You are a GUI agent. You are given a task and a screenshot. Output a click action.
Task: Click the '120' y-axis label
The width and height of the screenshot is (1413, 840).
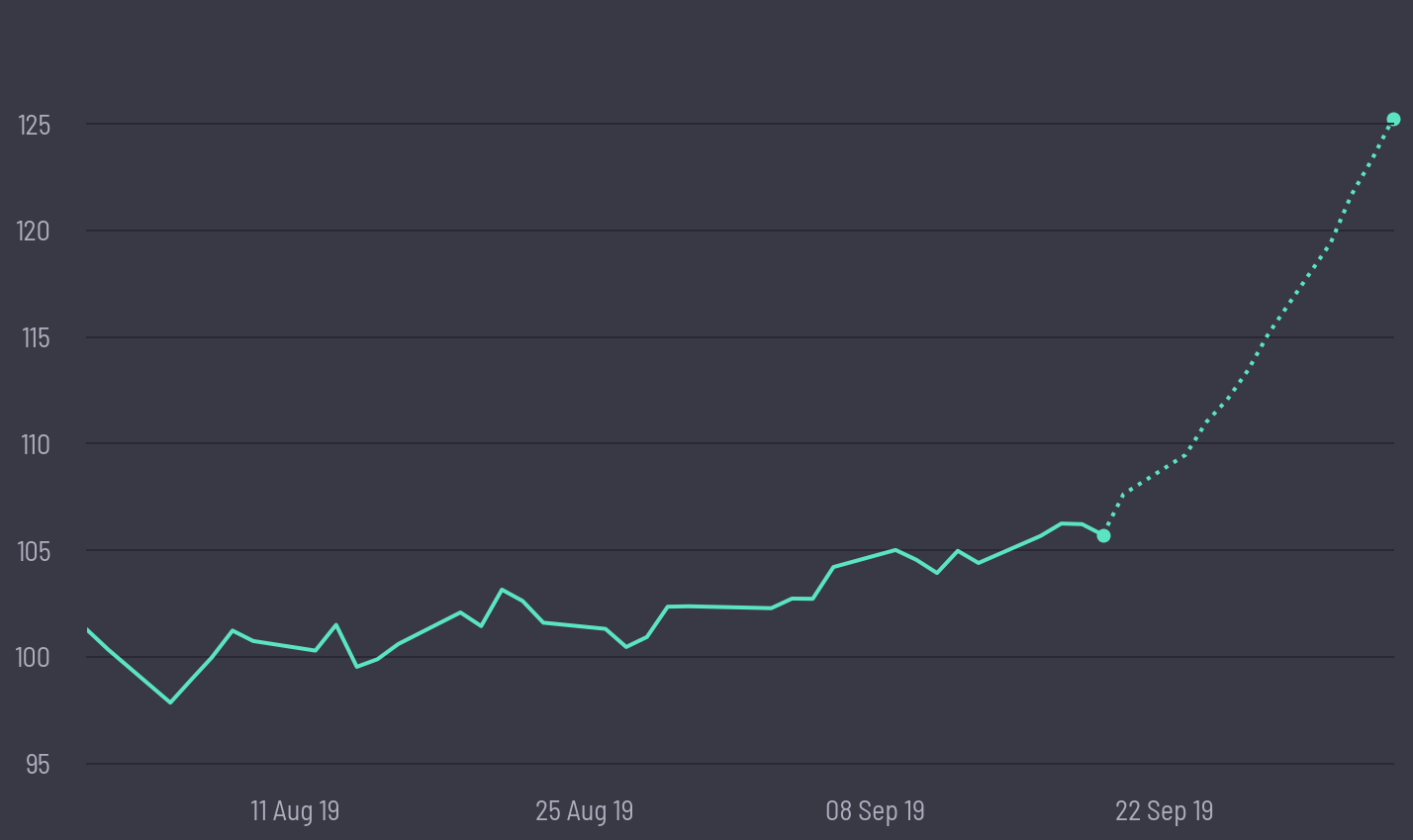pos(34,231)
